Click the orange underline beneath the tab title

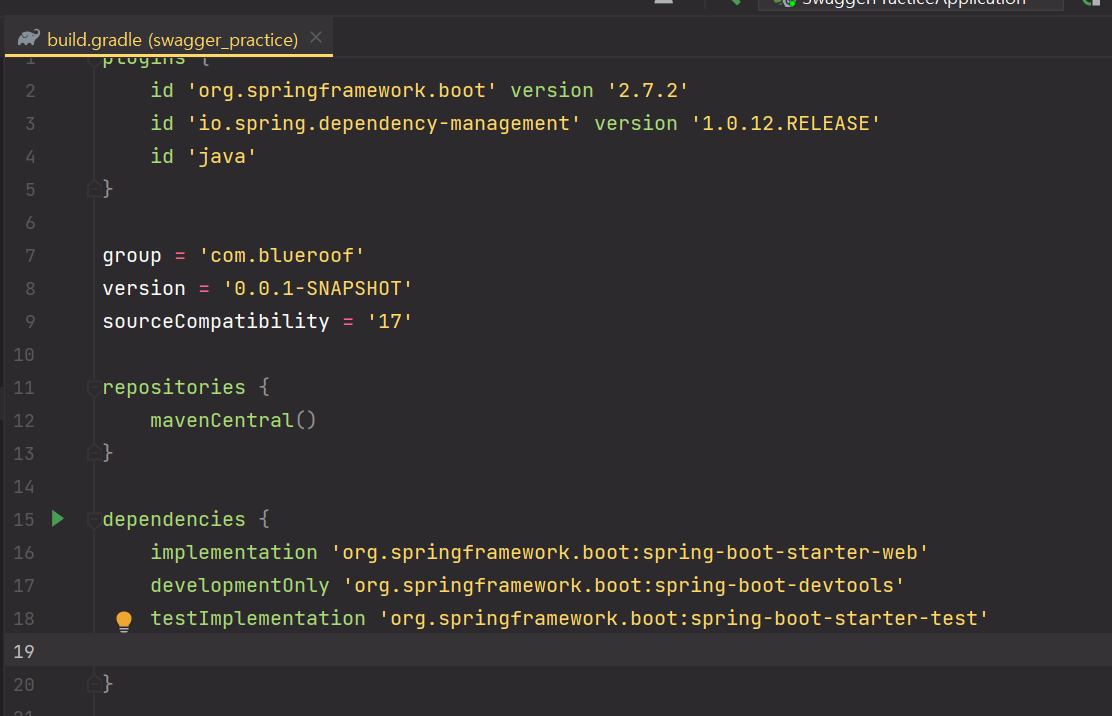pos(170,56)
